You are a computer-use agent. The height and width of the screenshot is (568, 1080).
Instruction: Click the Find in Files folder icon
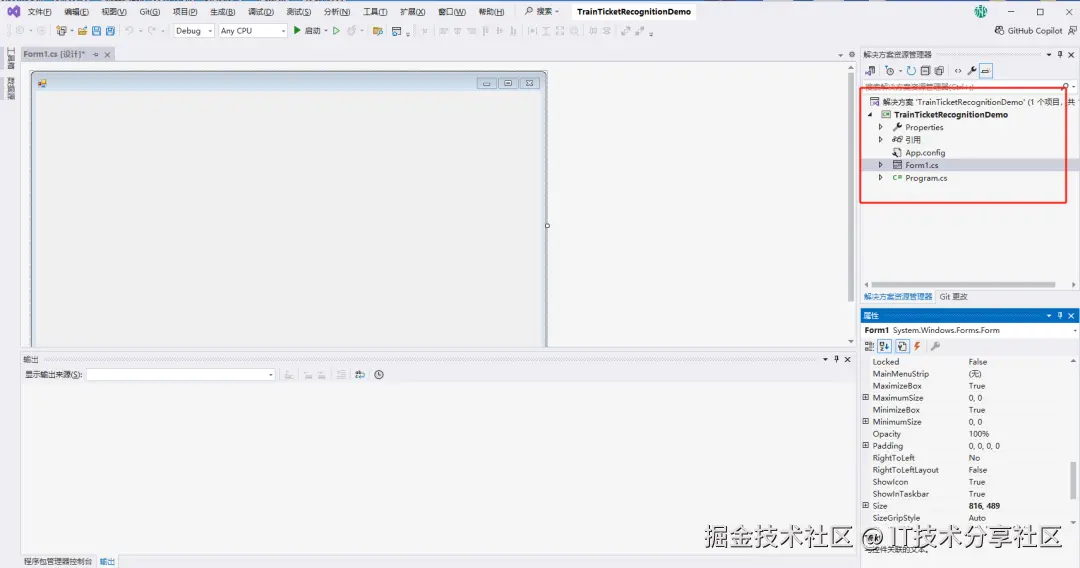click(377, 30)
